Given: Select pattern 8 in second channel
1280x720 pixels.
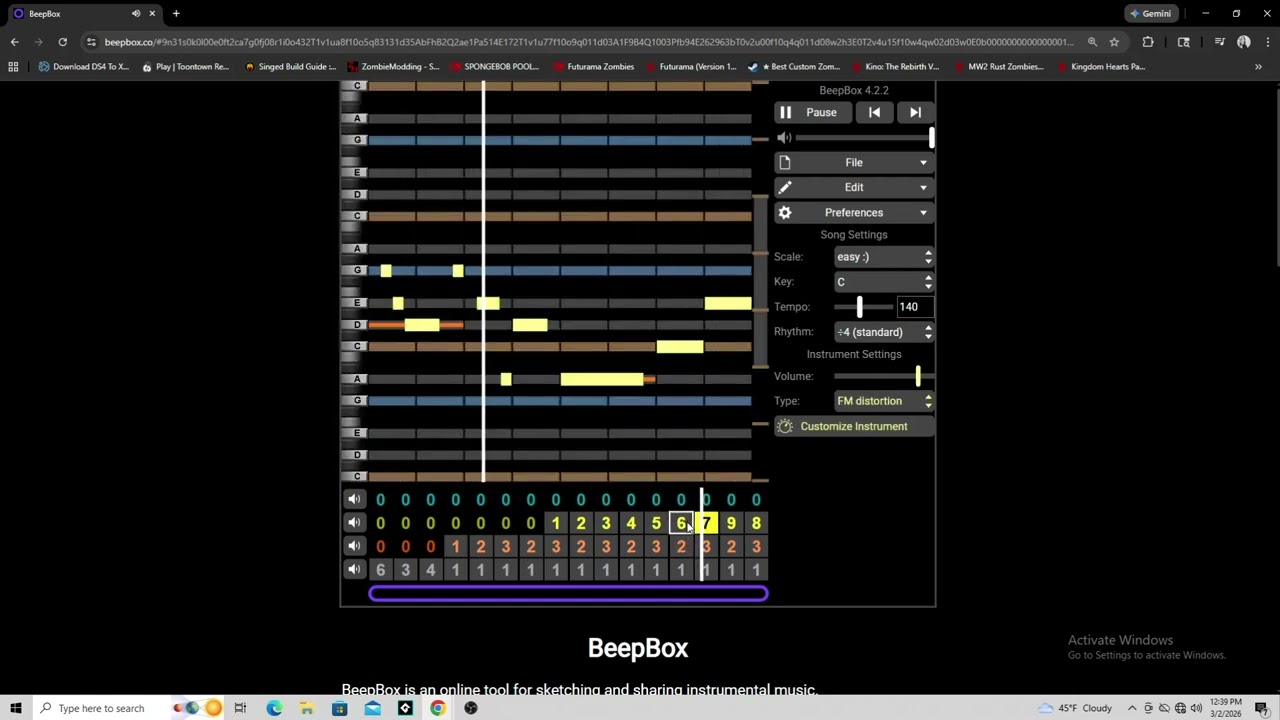Looking at the screenshot, I should click(756, 523).
